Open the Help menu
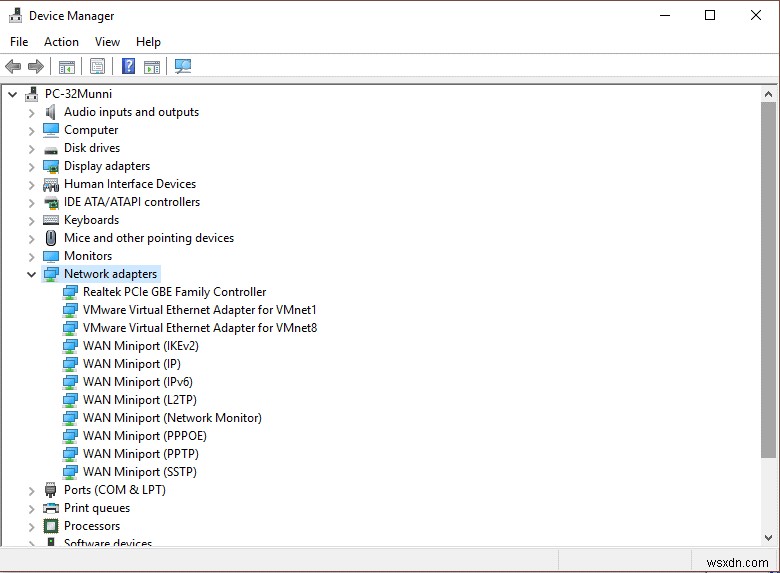This screenshot has height=573, width=780. (148, 42)
